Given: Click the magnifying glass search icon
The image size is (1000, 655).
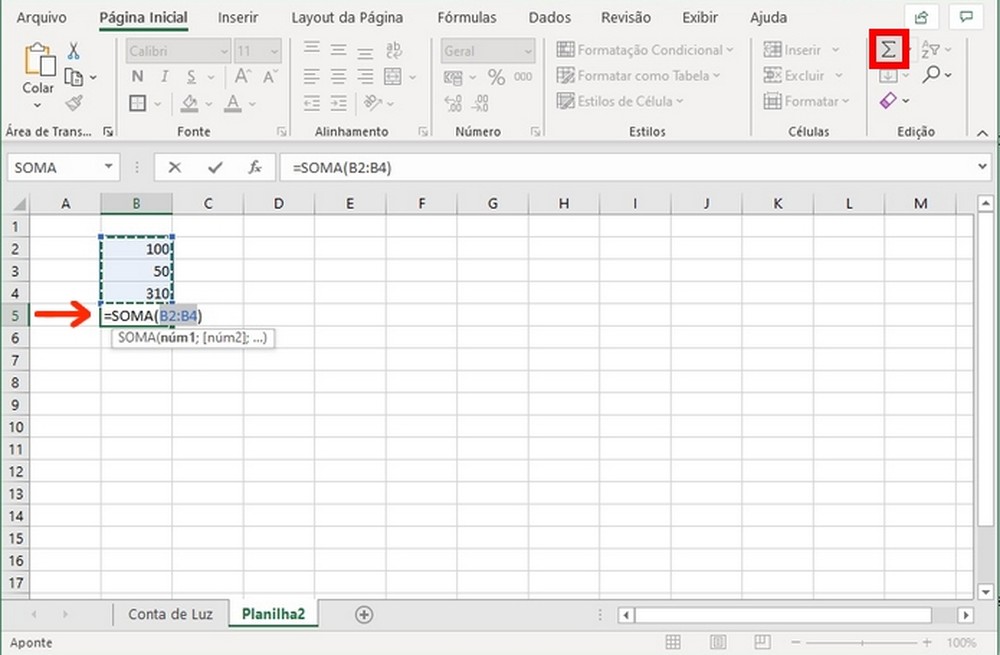Looking at the screenshot, I should [932, 76].
